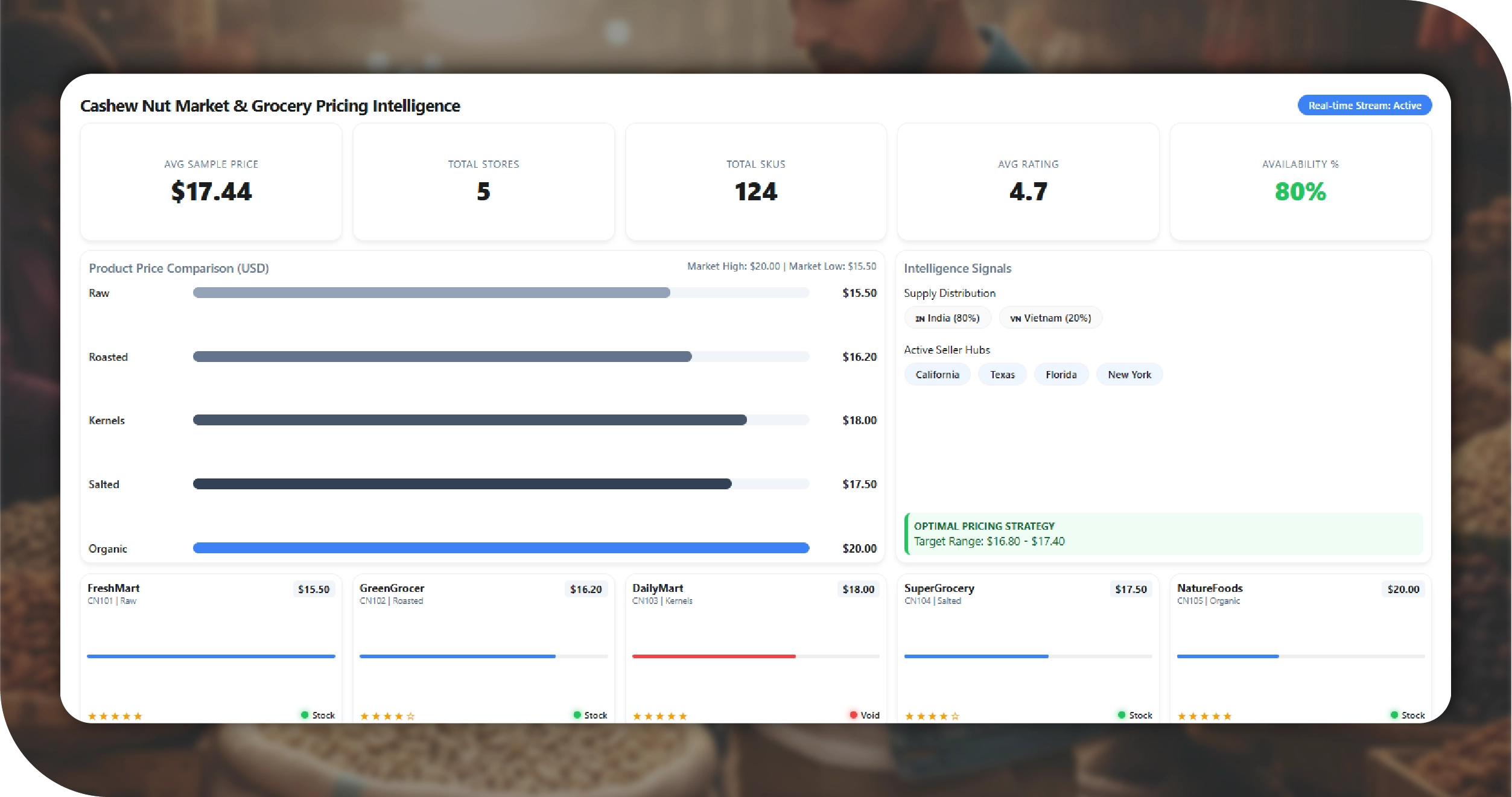Click the California seller hub chip
The width and height of the screenshot is (1512, 797).
[x=937, y=375]
